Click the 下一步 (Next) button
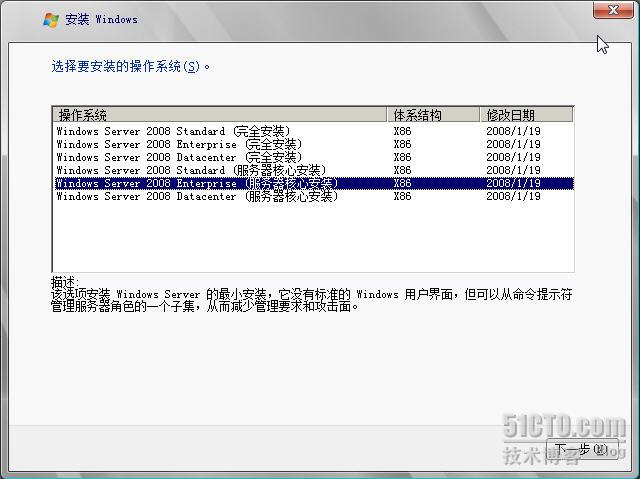Viewport: 640px width, 479px height. [x=582, y=450]
